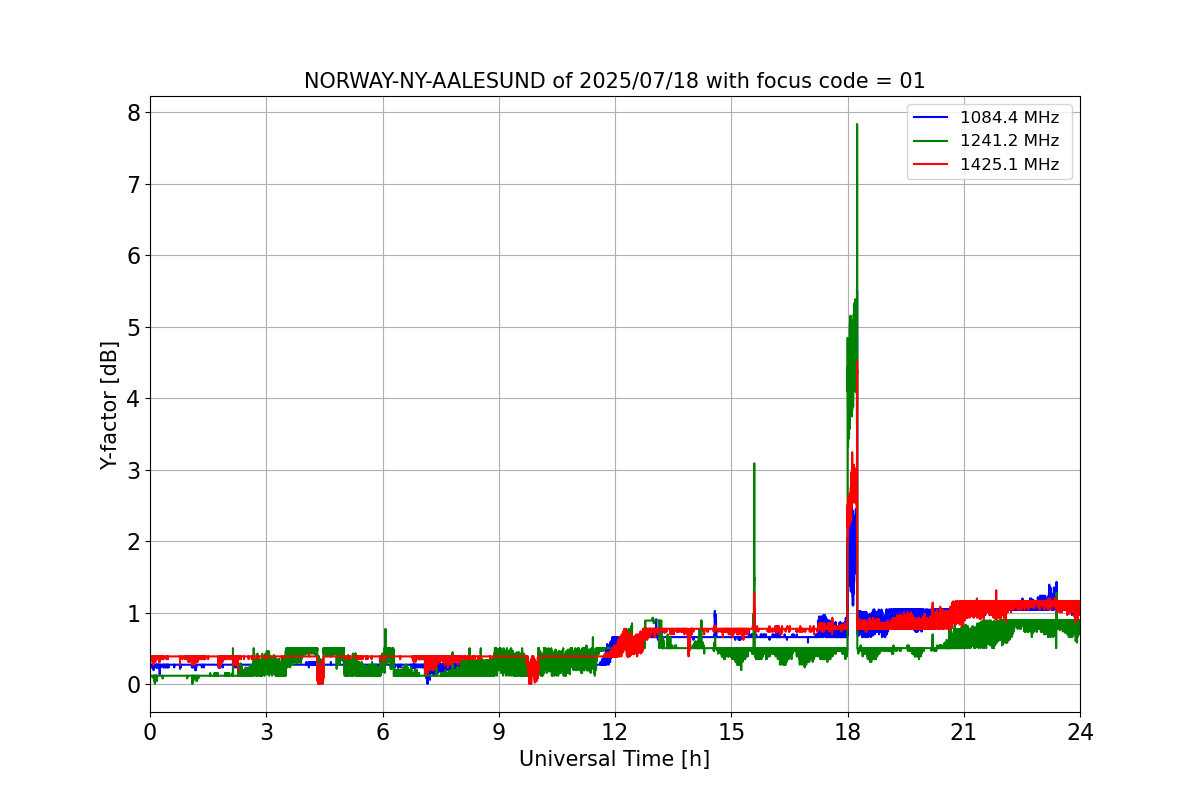Click x-axis tick label 6
Screen dimensions: 1200x800
(x=382, y=732)
